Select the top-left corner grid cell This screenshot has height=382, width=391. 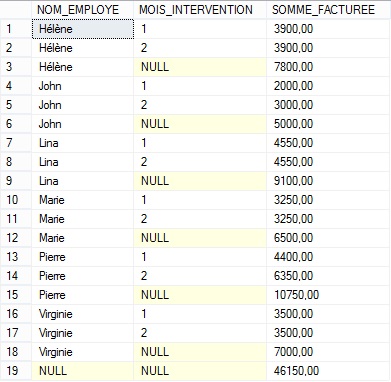(x=16, y=9)
